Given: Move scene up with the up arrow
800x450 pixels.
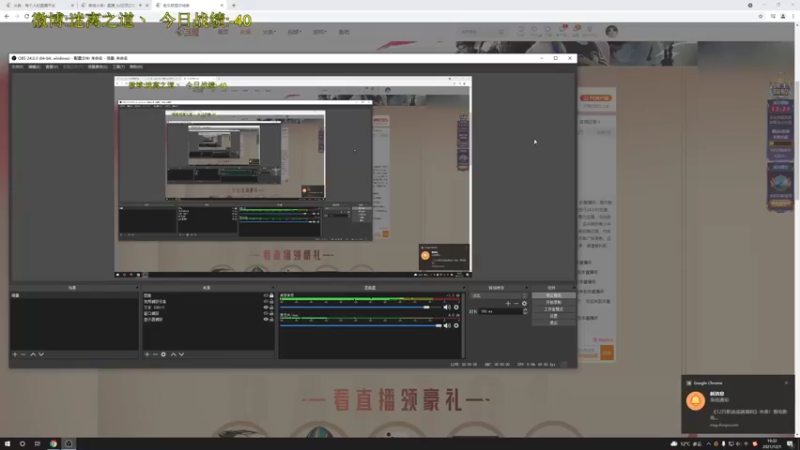Looking at the screenshot, I should pyautogui.click(x=33, y=354).
